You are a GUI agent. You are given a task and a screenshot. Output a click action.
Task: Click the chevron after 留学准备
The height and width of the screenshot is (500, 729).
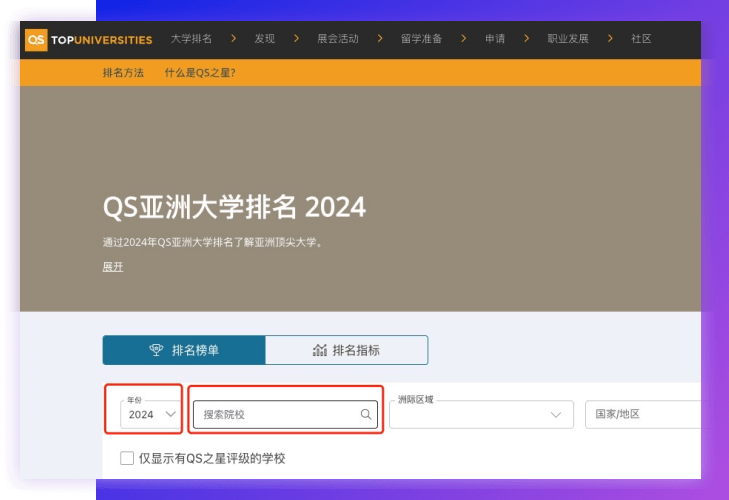(x=463, y=39)
